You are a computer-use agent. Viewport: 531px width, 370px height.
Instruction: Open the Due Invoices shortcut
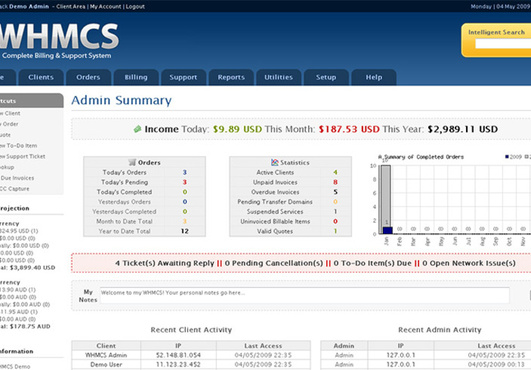tap(17, 178)
